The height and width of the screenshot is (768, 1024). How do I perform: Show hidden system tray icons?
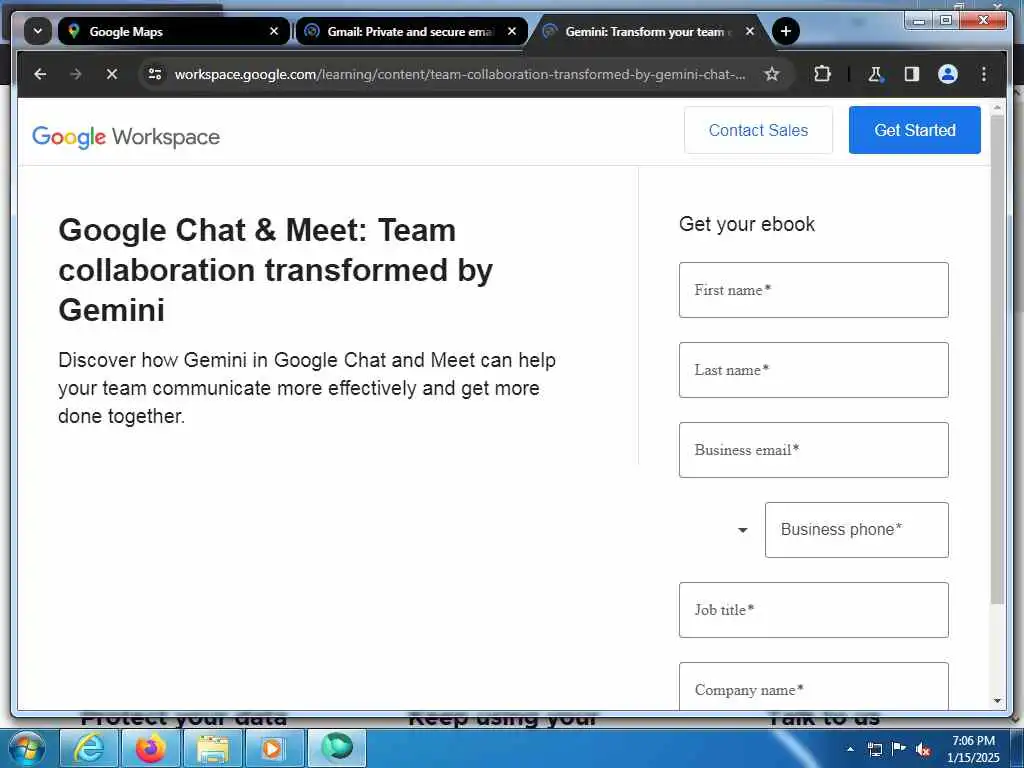[x=850, y=749]
